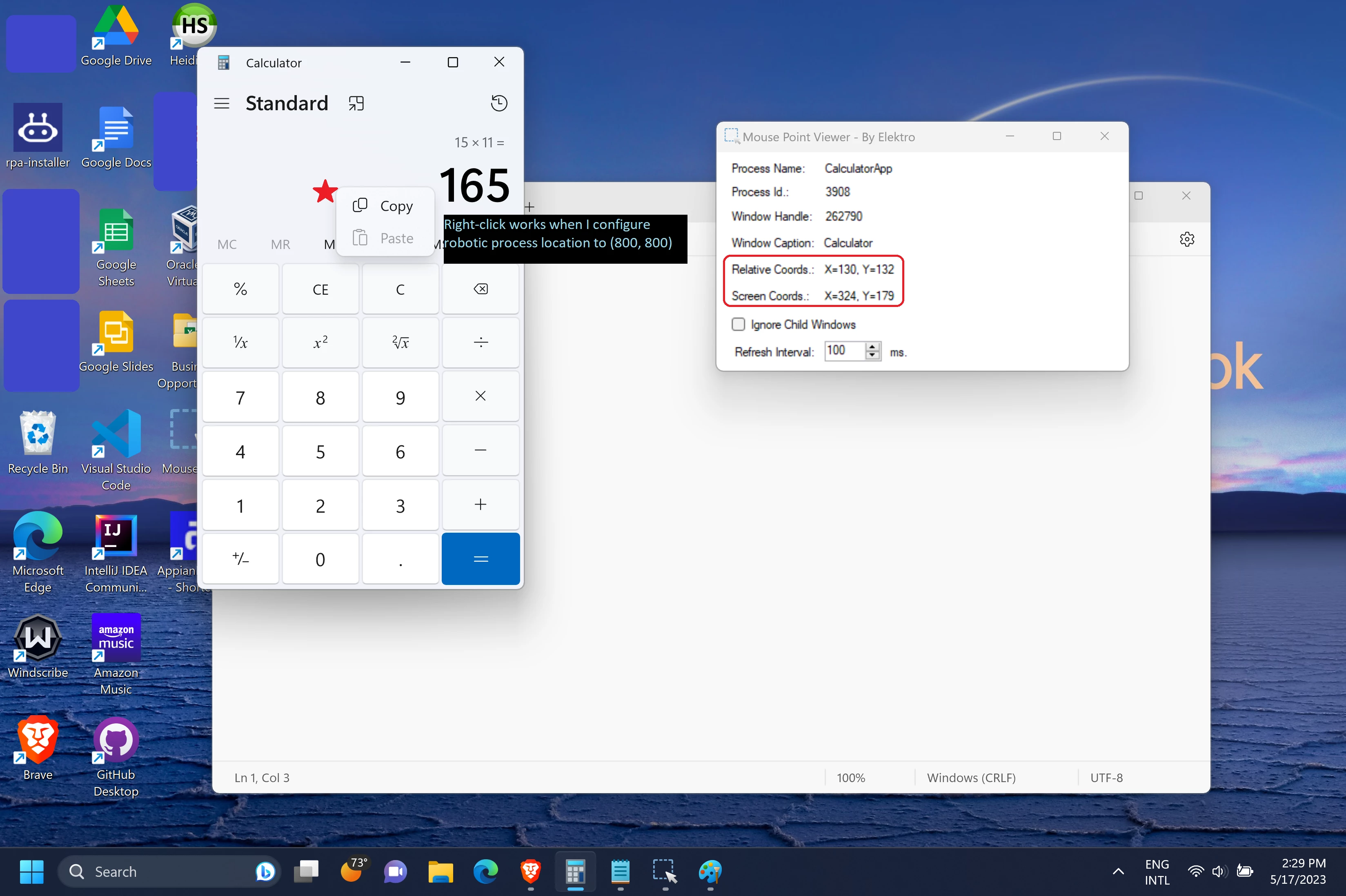Open Brave browser from the taskbar
1346x896 pixels.
[x=530, y=872]
